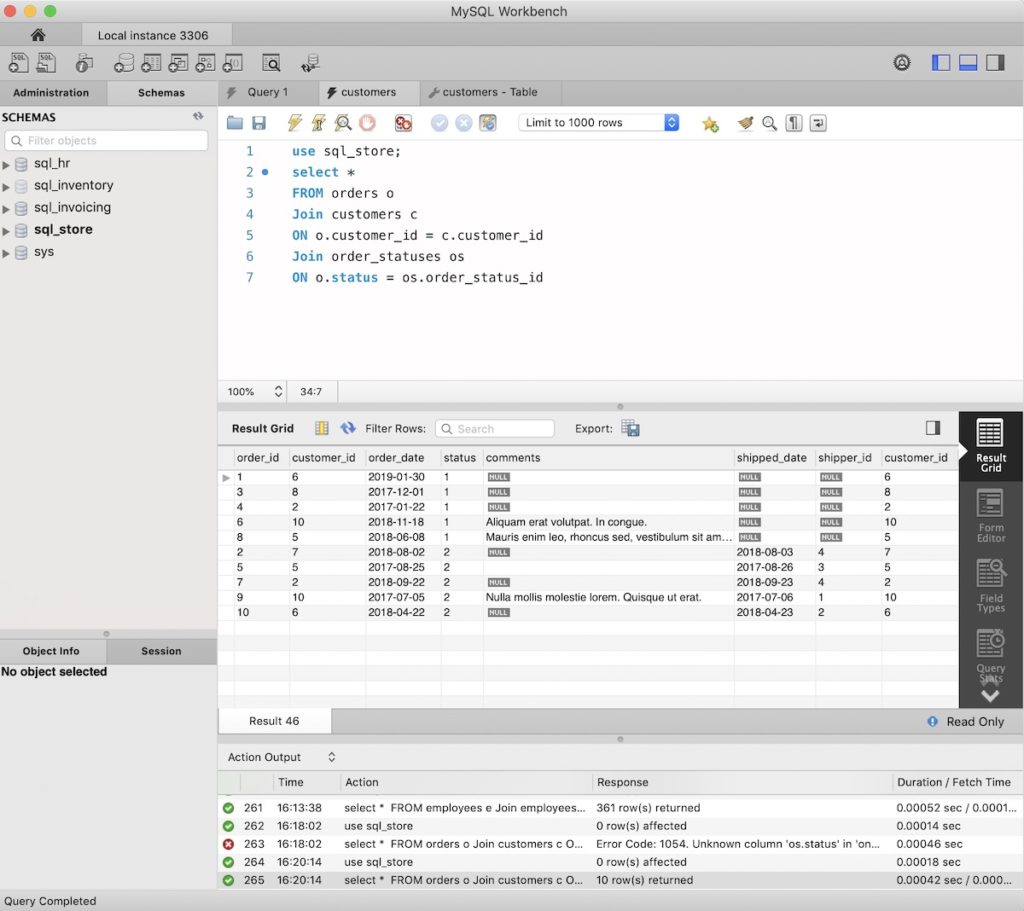Create a new function icon

point(232,63)
